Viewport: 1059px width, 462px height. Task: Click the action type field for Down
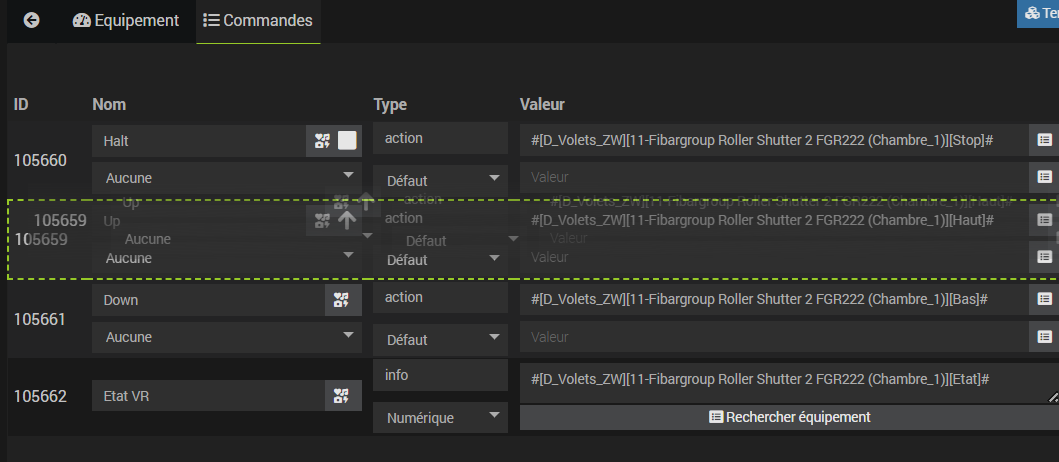tap(440, 297)
